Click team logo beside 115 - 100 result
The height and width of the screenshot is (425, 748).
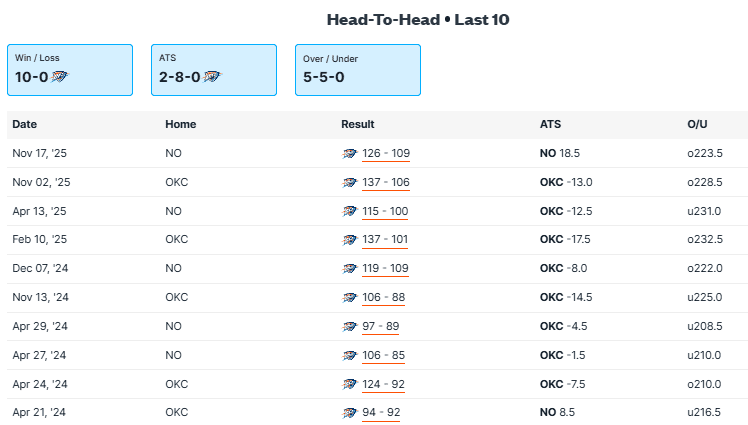click(x=349, y=212)
